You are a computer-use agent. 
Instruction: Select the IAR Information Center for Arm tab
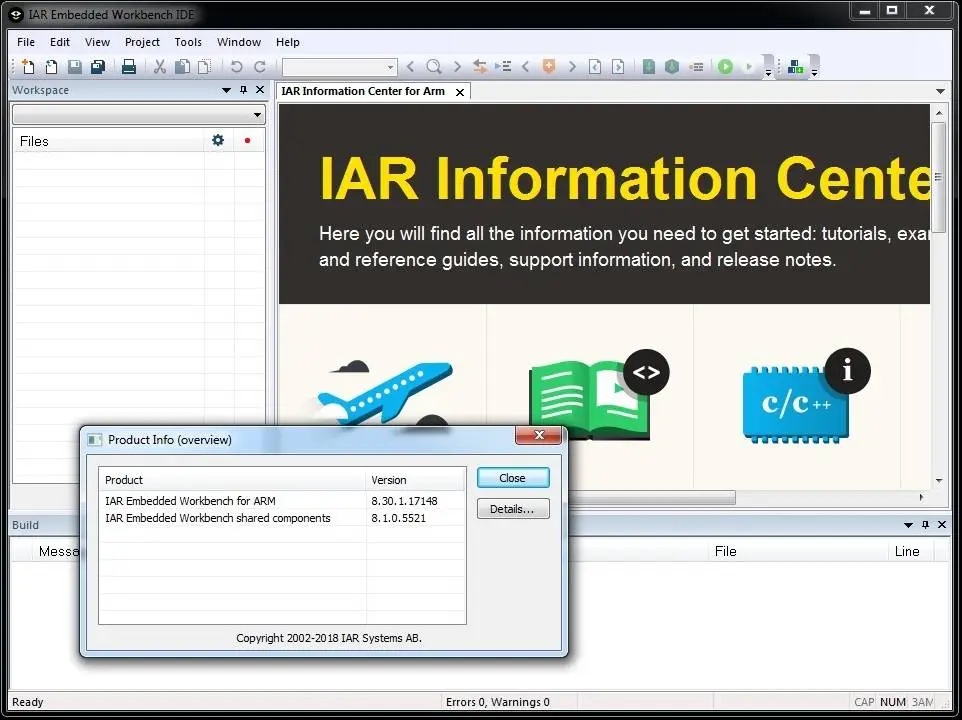pyautogui.click(x=363, y=91)
